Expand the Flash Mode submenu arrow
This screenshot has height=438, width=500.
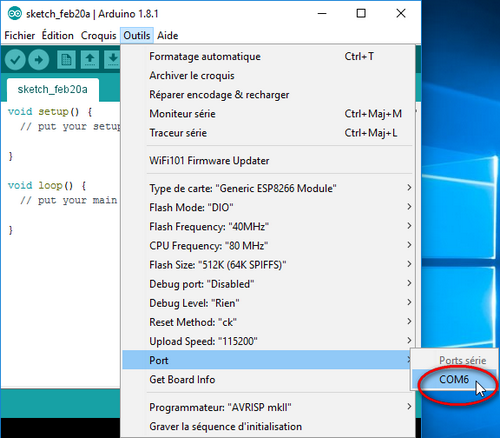click(409, 207)
